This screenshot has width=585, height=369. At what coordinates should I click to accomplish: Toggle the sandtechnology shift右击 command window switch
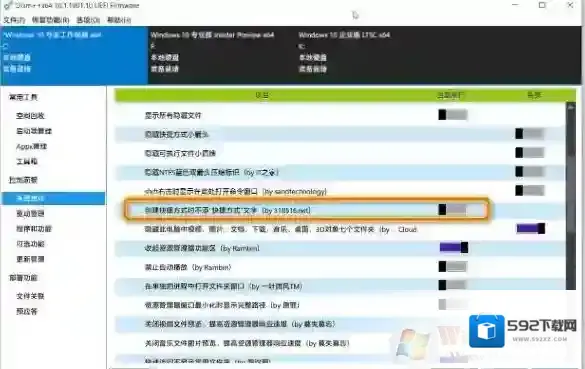(x=530, y=191)
